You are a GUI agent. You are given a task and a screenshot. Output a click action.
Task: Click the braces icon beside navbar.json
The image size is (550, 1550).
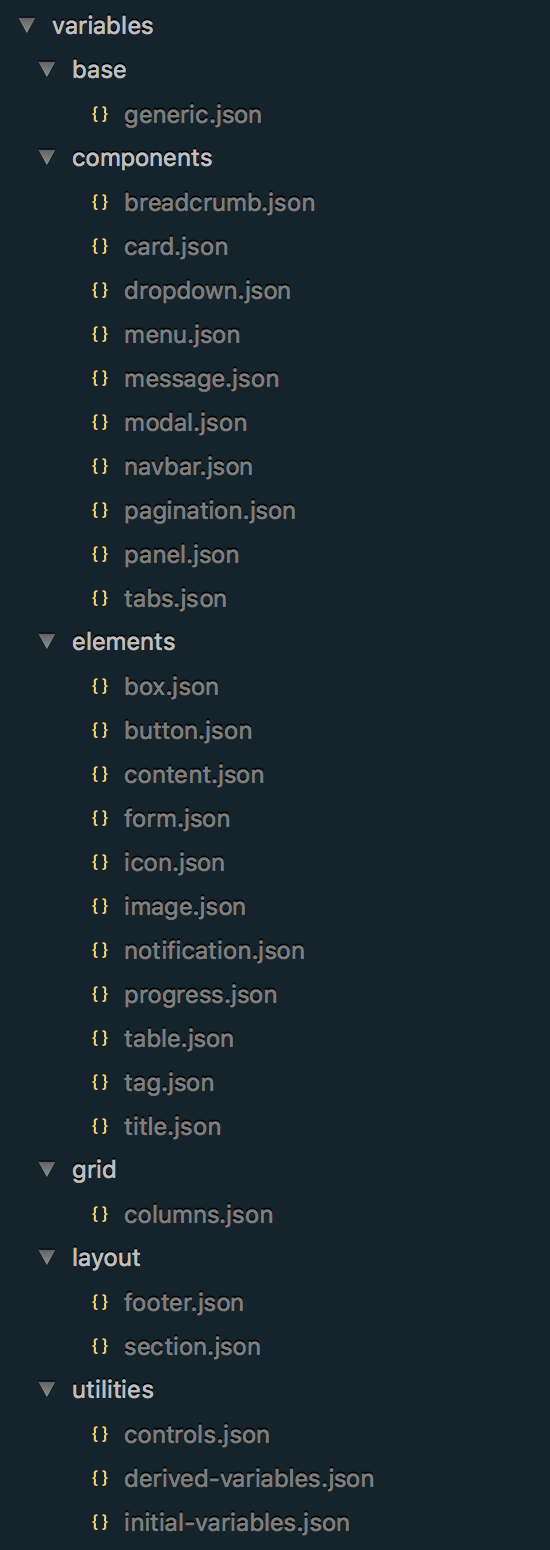point(99,466)
